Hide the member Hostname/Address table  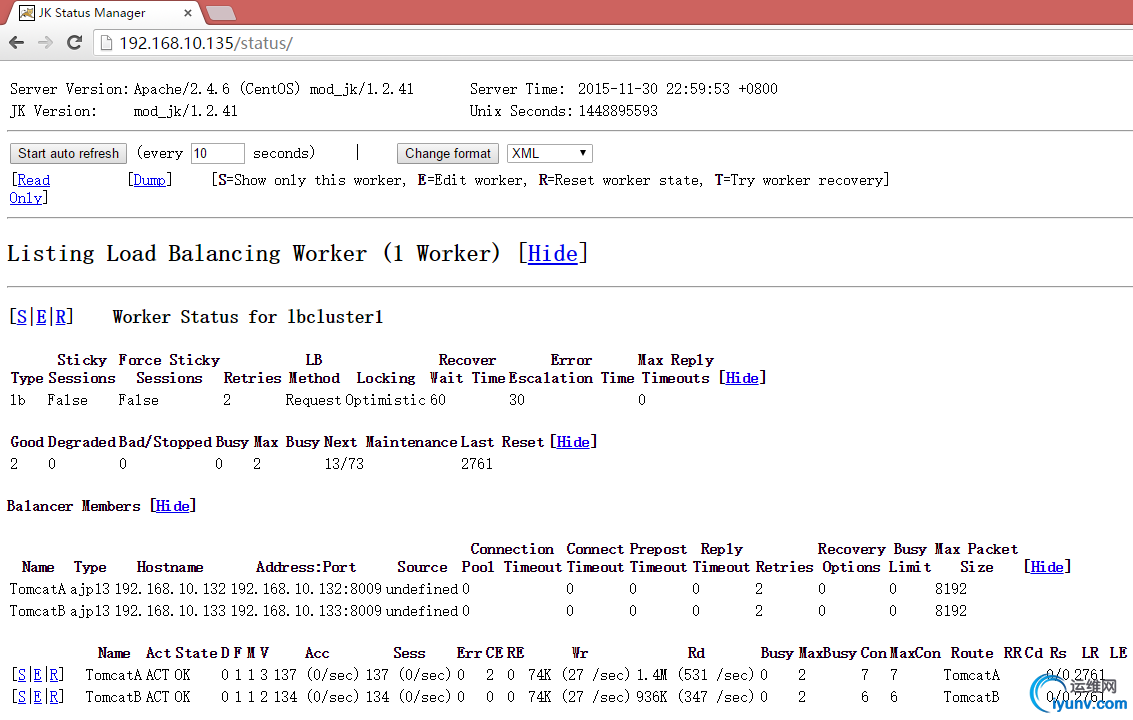pos(1047,567)
